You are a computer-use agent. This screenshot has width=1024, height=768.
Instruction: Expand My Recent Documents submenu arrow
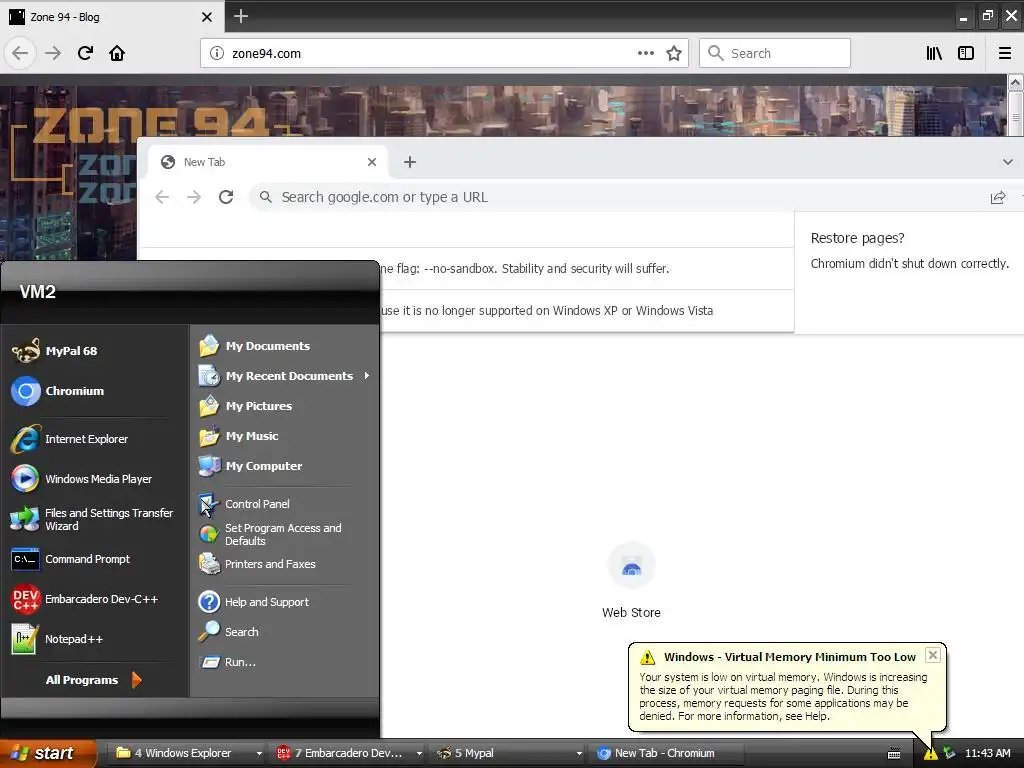[367, 376]
